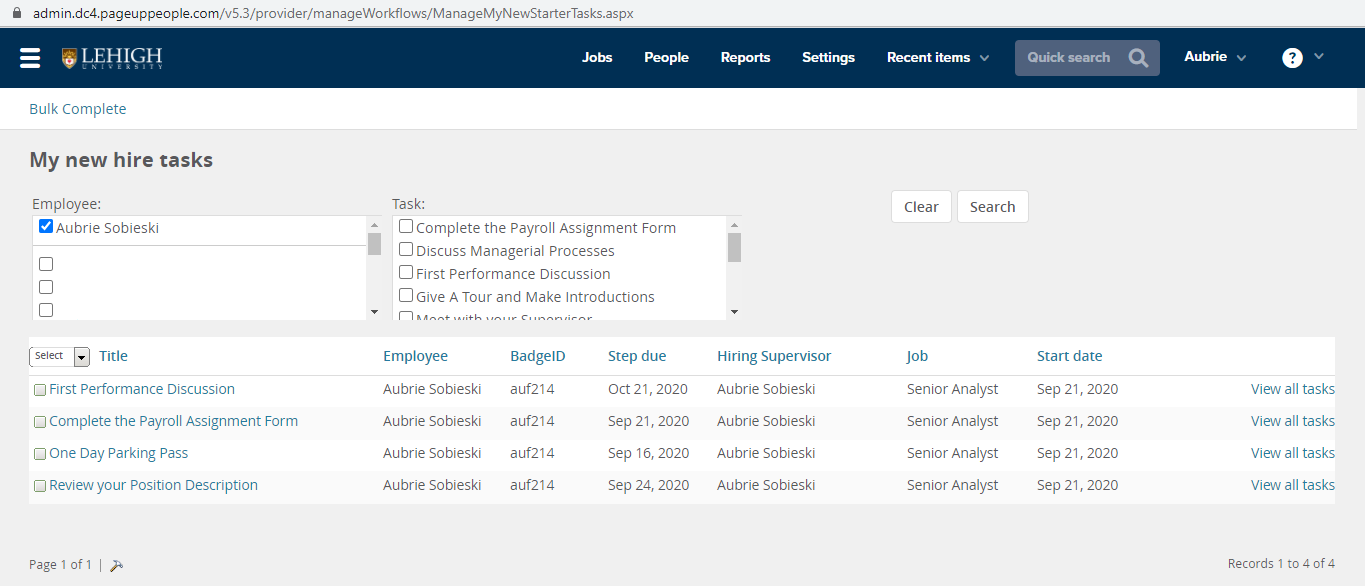
Task: Click the Search button
Action: [992, 207]
